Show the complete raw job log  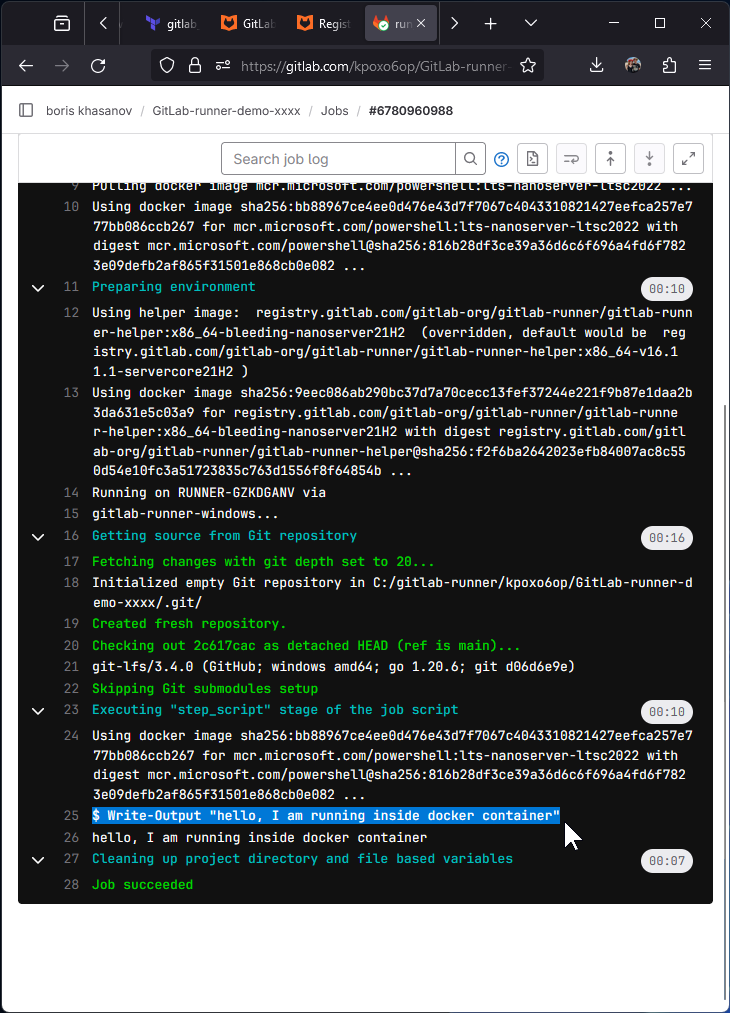tap(532, 159)
